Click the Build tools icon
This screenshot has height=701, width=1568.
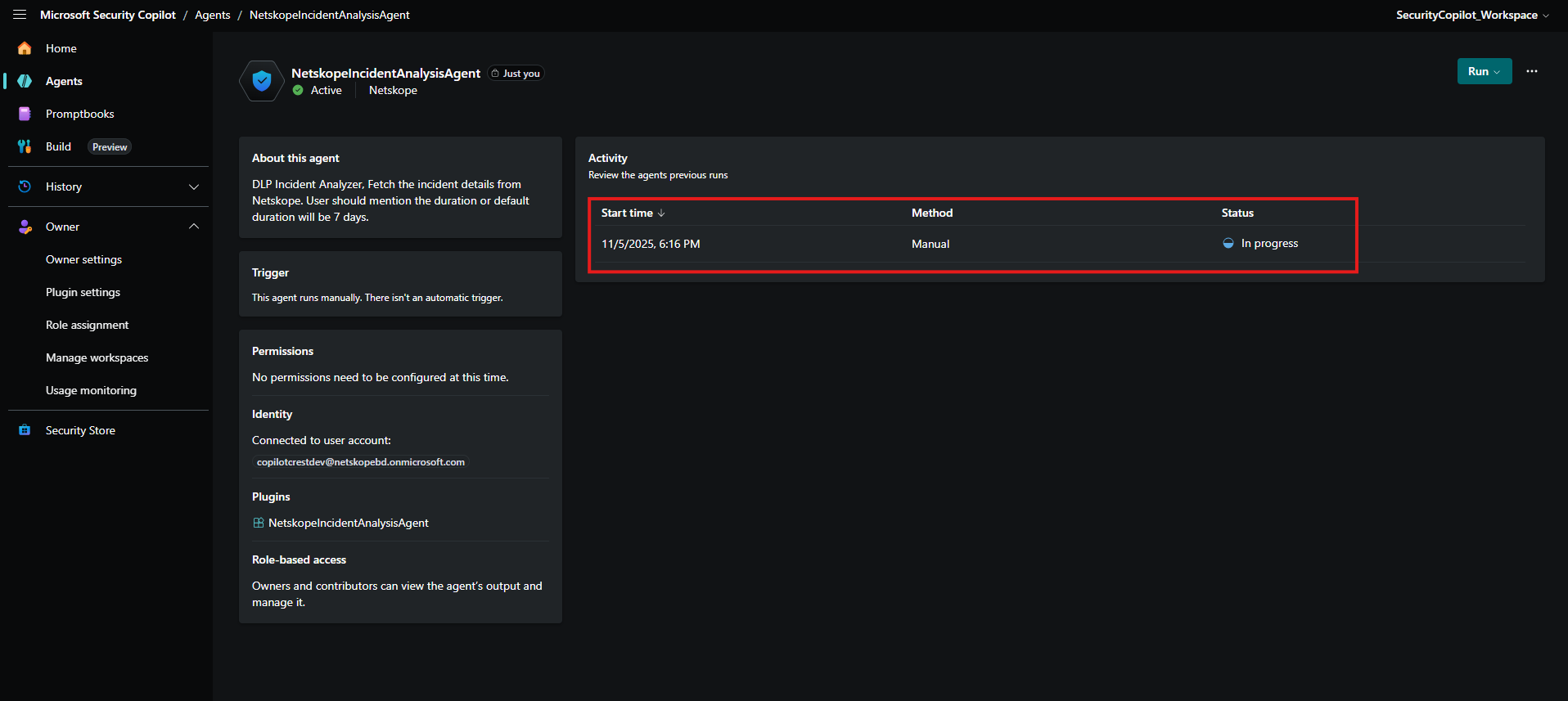pyautogui.click(x=25, y=146)
